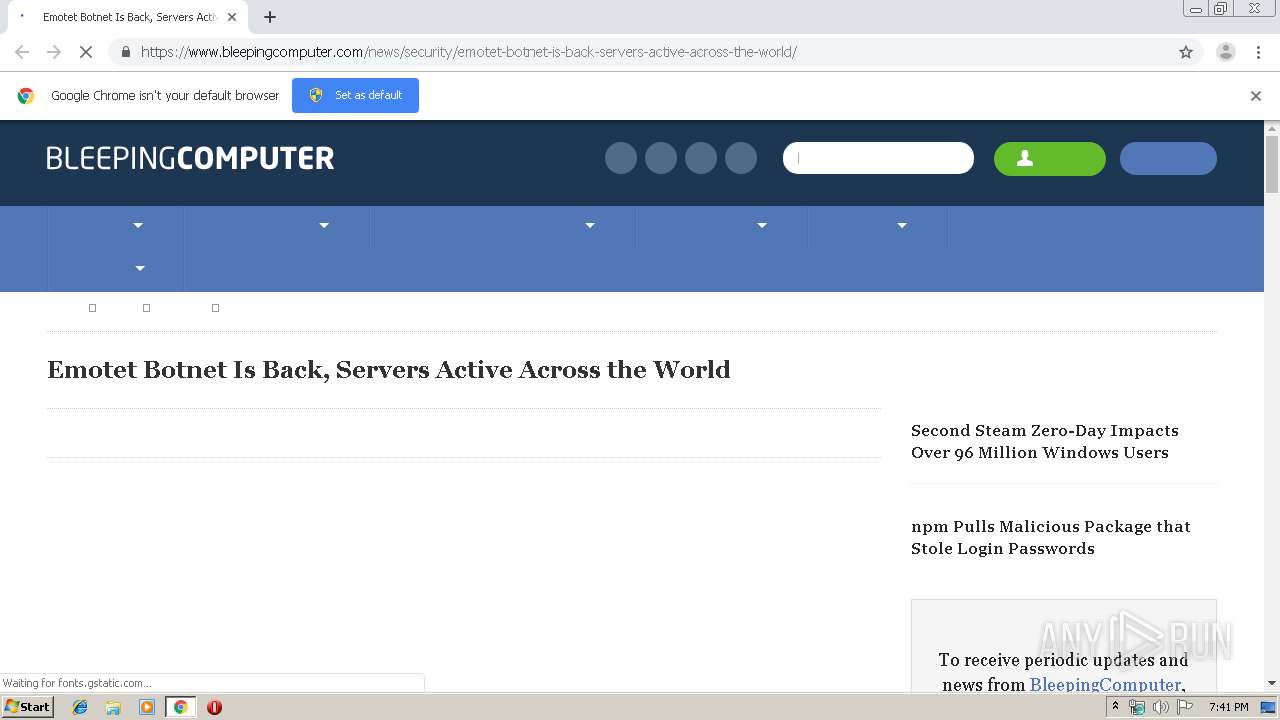Click the red Opera taskbar icon

(x=214, y=707)
